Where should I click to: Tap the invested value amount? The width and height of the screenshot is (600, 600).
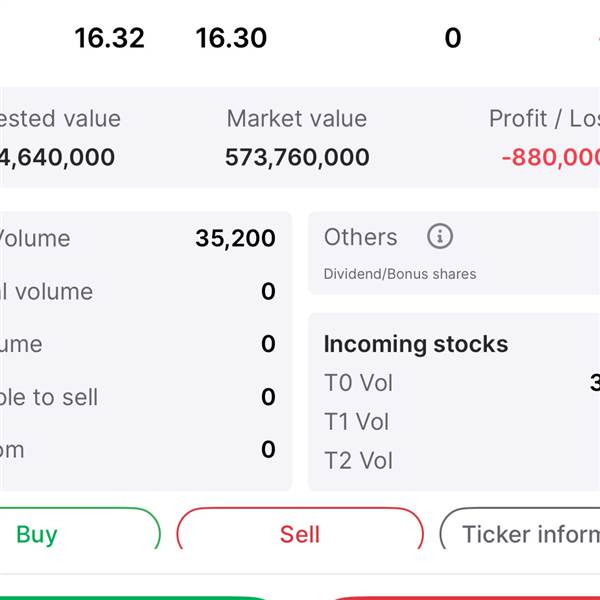(57, 157)
